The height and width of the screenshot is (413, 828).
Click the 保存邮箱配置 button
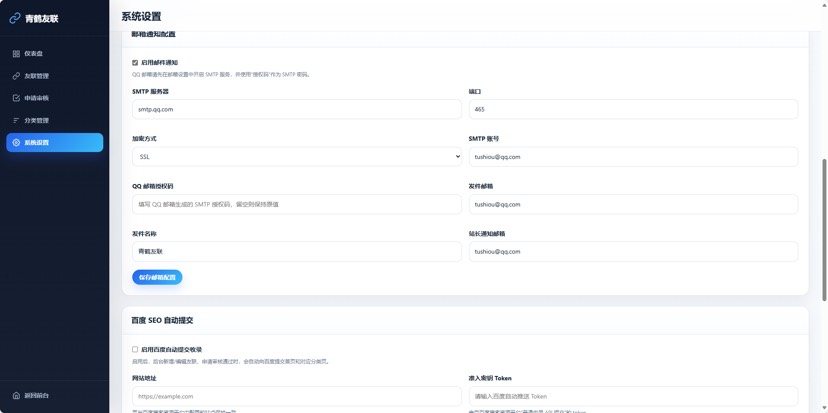point(157,277)
